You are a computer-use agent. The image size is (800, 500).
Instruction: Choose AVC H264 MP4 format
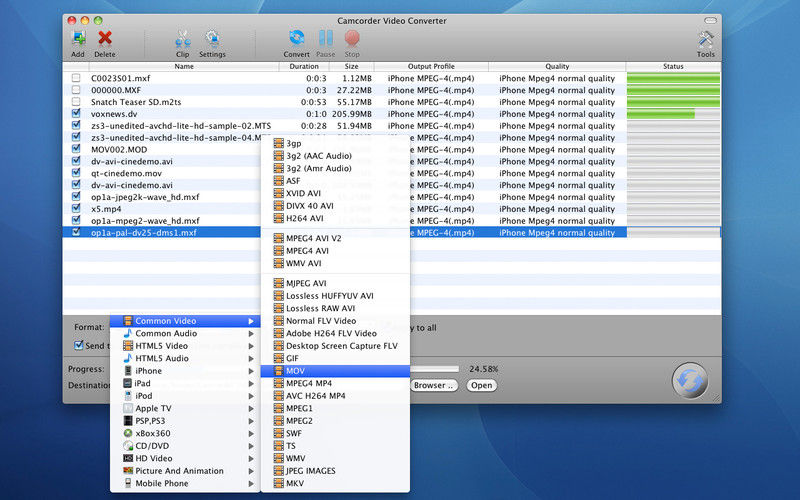[335, 396]
